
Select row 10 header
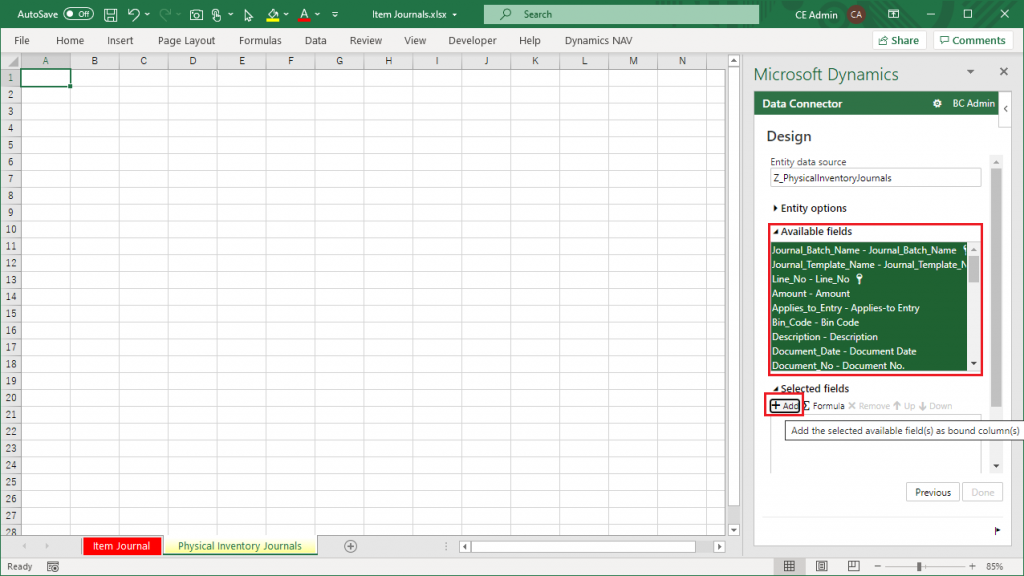tap(10, 229)
